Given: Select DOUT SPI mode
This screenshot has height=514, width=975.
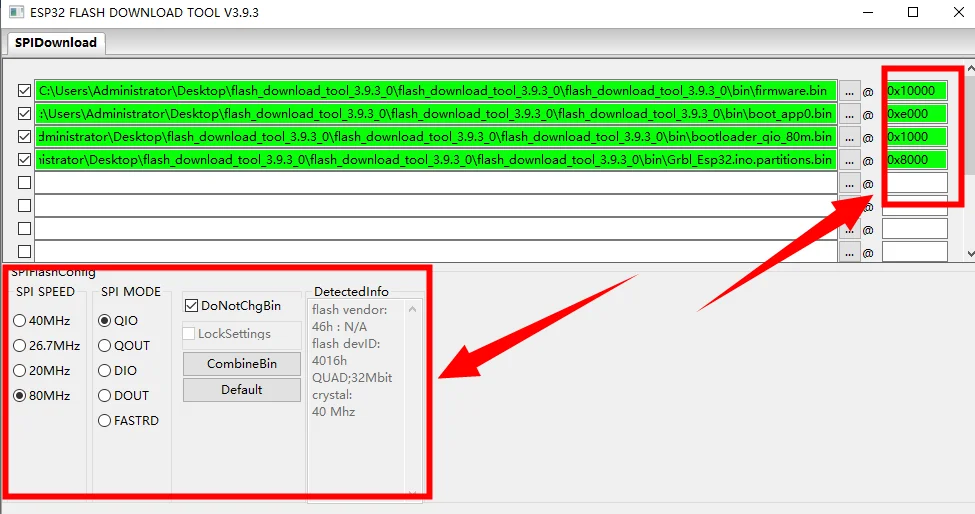Looking at the screenshot, I should pos(124,395).
